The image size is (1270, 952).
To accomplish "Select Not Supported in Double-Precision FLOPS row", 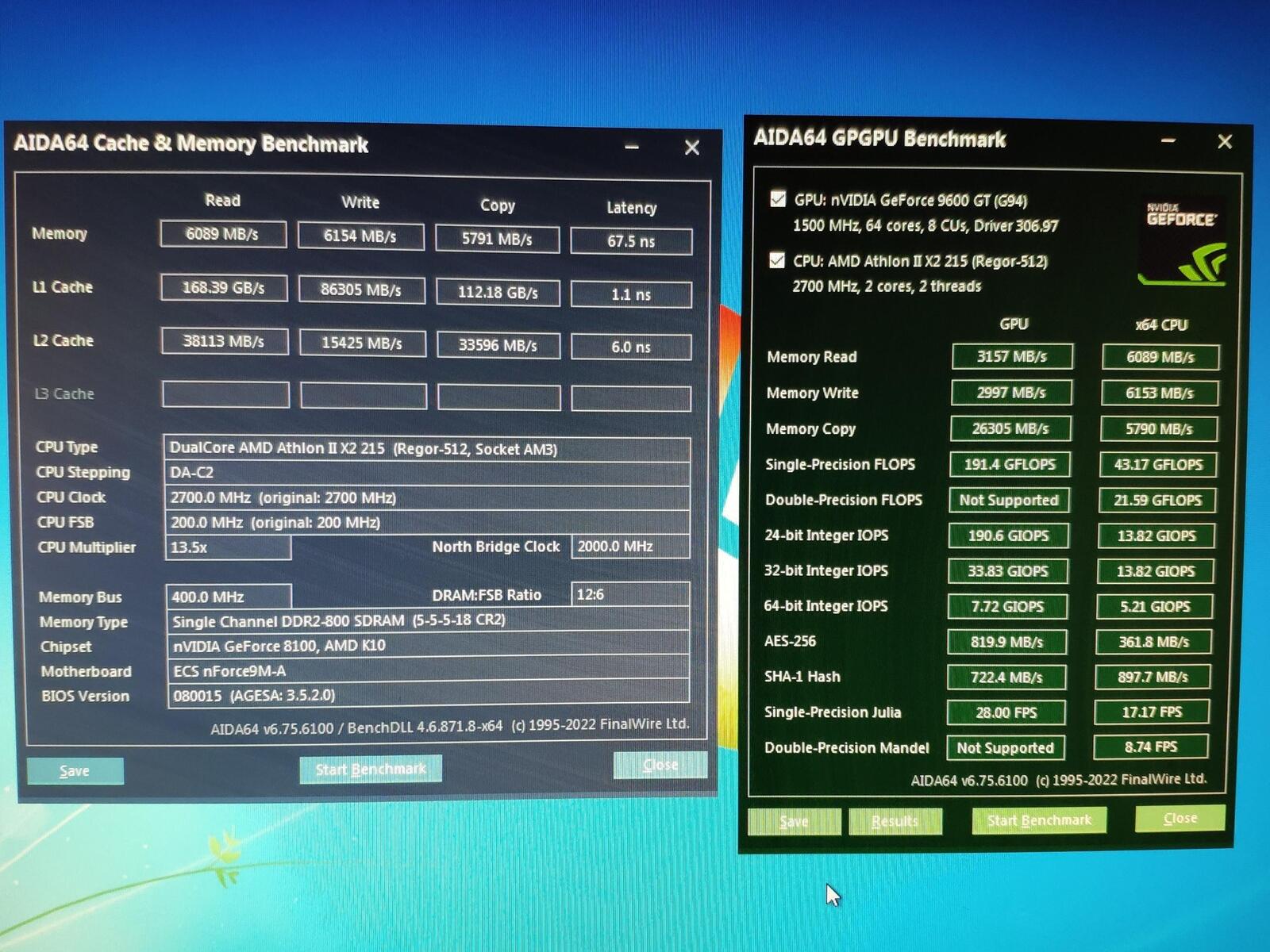I will coord(1009,500).
